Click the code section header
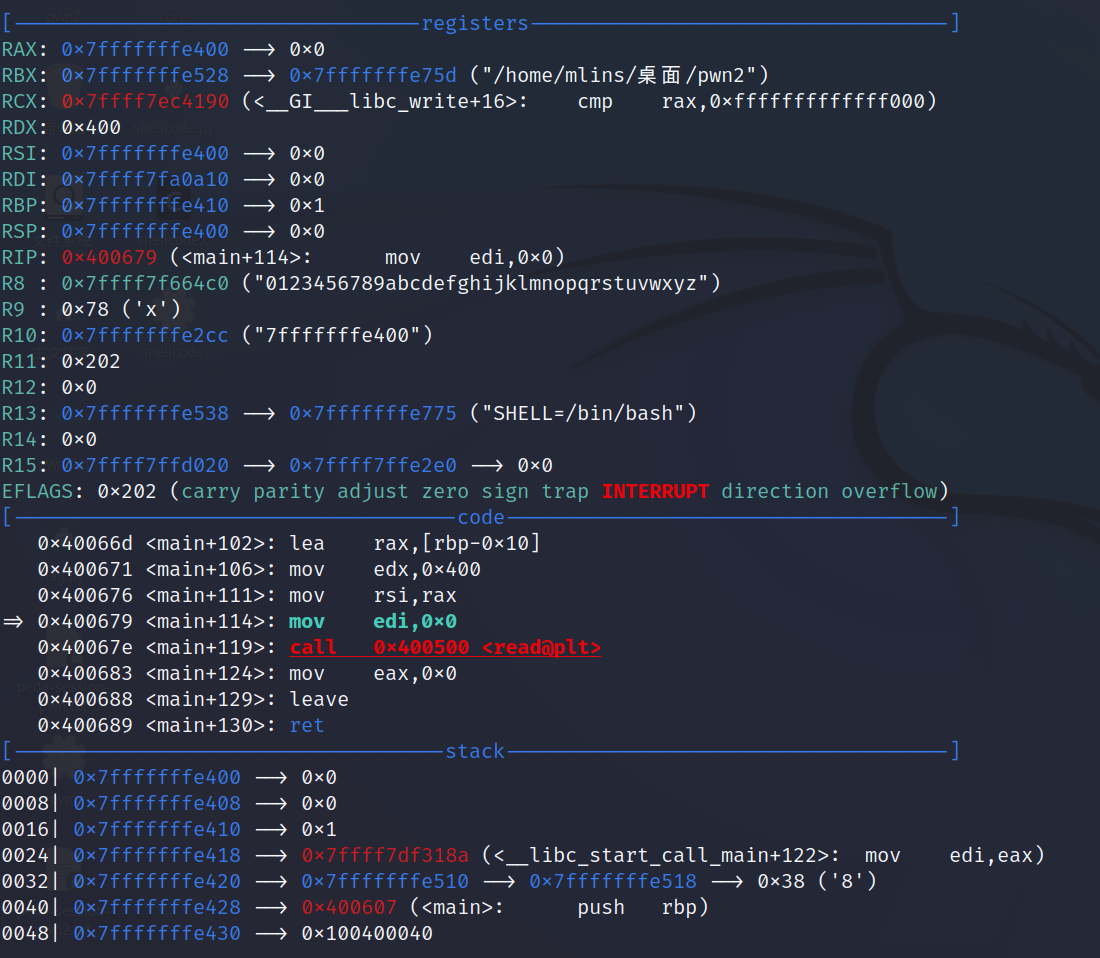Screen dimensions: 1100x958 click(x=481, y=517)
